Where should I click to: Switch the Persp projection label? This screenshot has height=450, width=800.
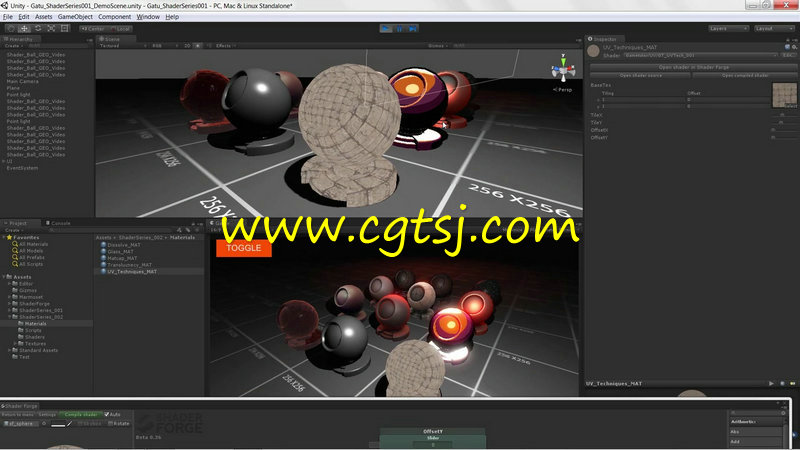click(563, 90)
